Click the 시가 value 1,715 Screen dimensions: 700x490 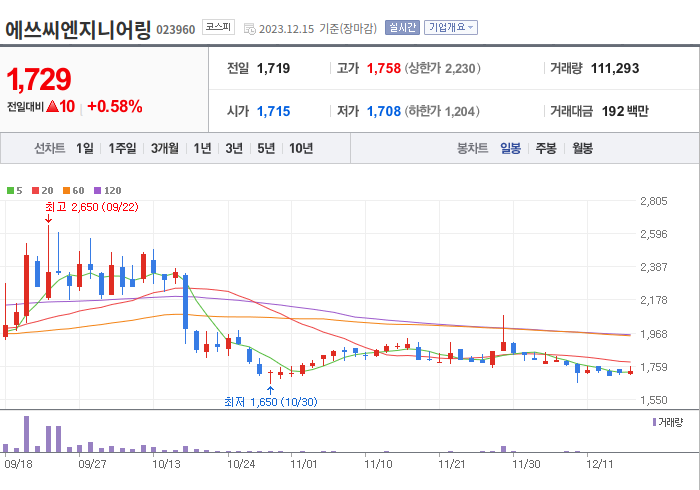point(273,111)
